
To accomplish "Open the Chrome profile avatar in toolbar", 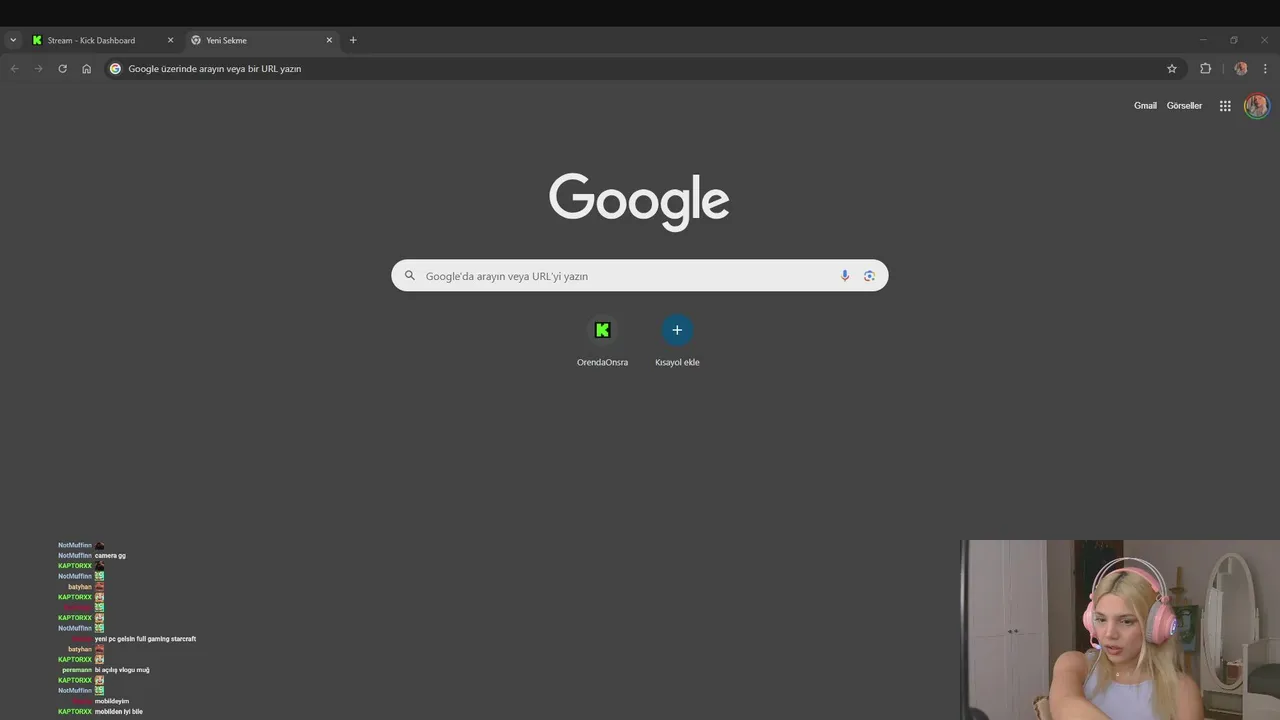I will (x=1241, y=69).
